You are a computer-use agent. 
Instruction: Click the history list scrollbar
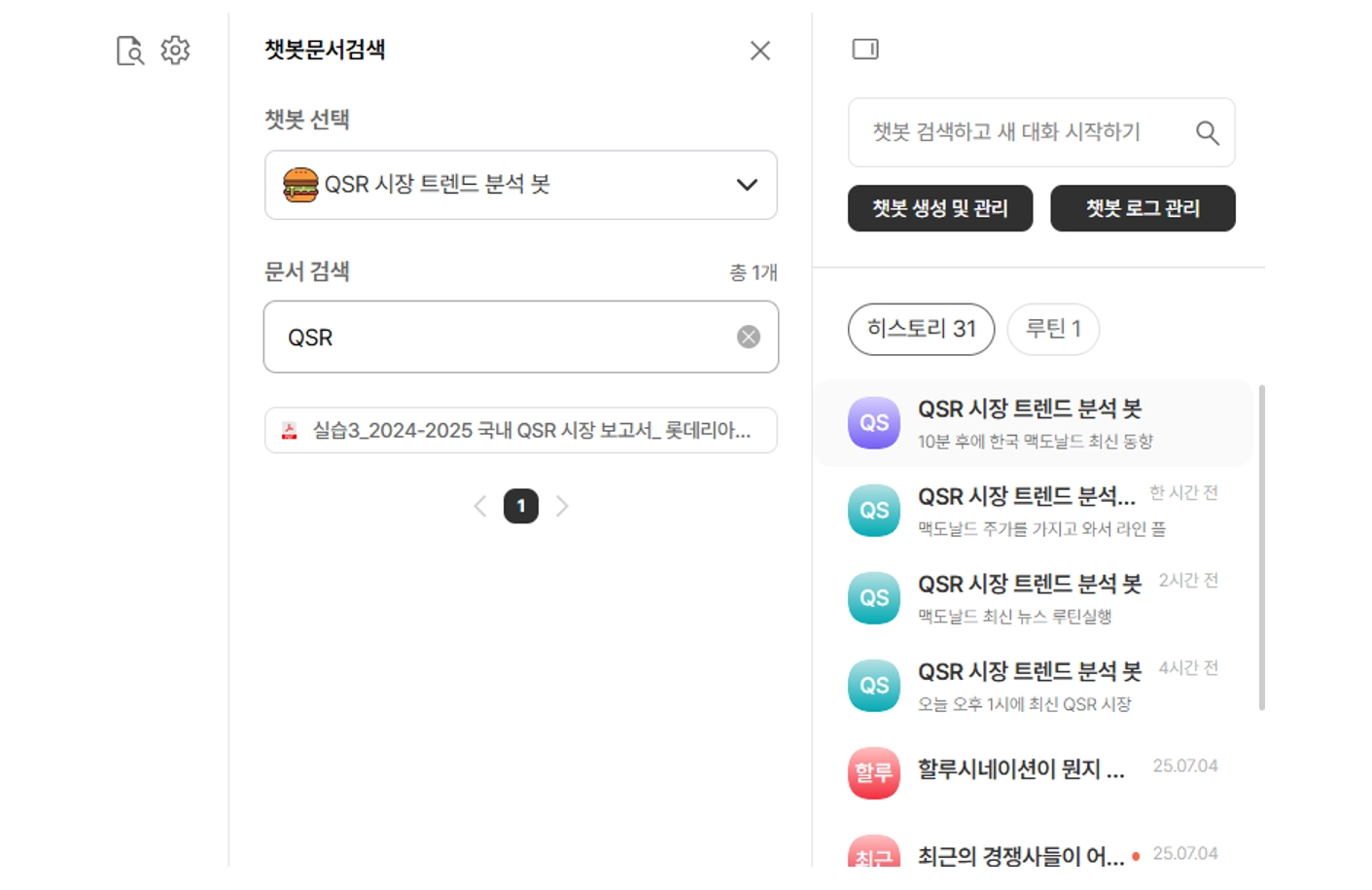click(1261, 545)
